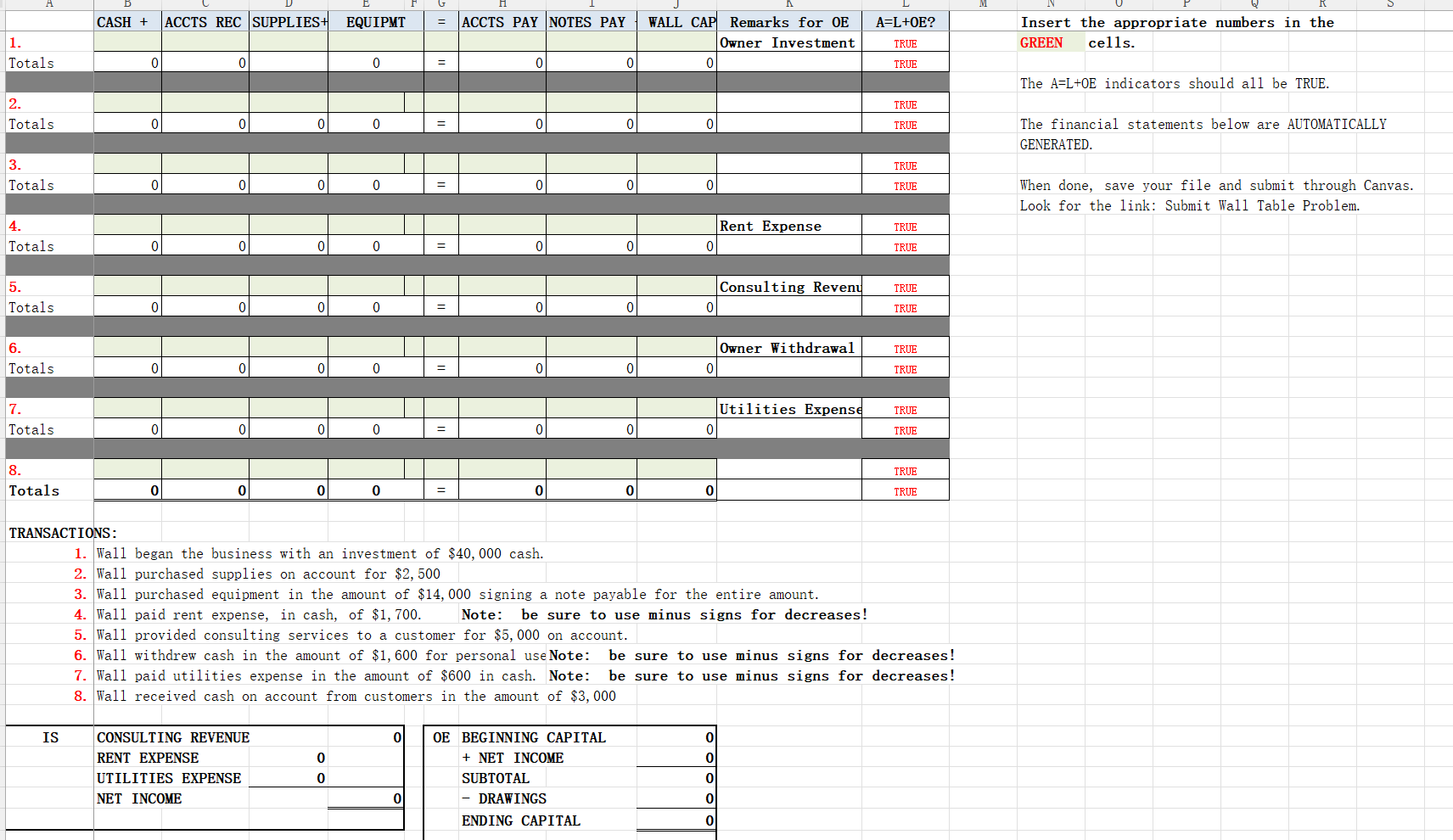Select the SUPPLIES+ column header
Image resolution: width=1453 pixels, height=840 pixels.
coord(289,22)
